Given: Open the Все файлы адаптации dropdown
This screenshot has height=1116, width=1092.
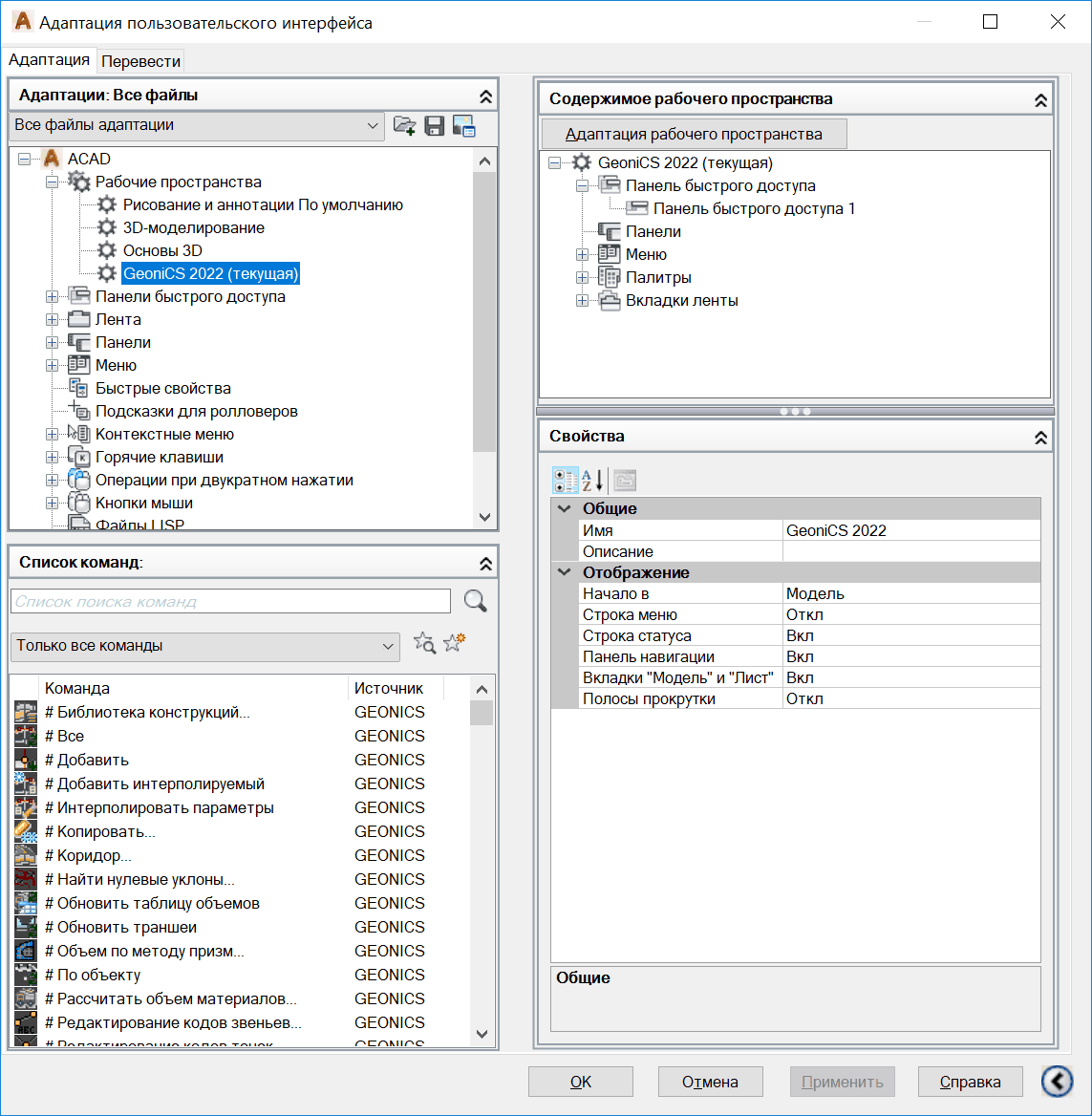Looking at the screenshot, I should pyautogui.click(x=372, y=125).
